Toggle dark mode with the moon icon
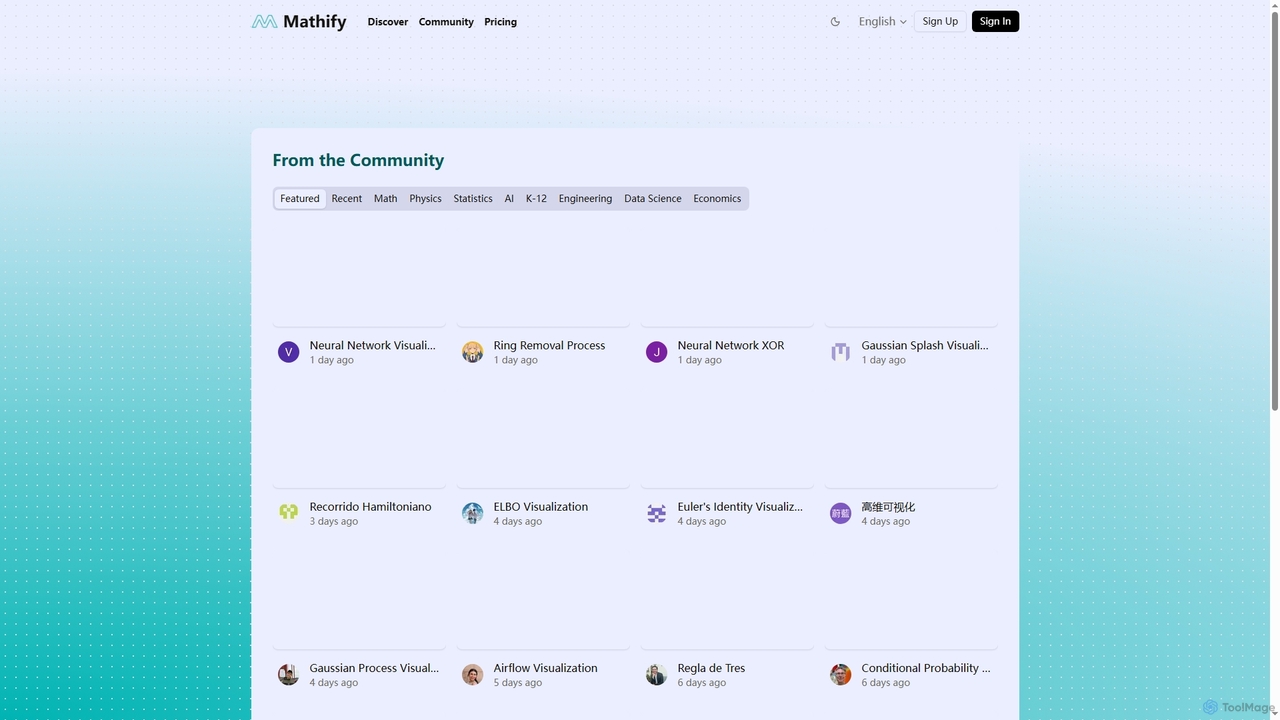This screenshot has height=720, width=1280. tap(835, 21)
